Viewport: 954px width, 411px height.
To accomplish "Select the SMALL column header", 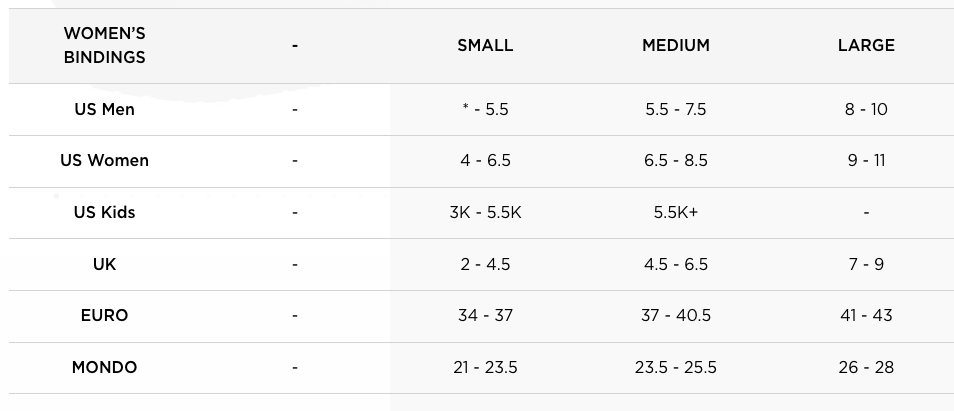I will tap(485, 46).
